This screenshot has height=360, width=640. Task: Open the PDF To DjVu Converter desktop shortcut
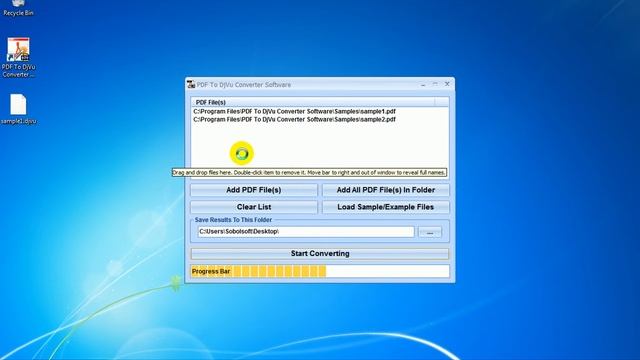coord(18,57)
